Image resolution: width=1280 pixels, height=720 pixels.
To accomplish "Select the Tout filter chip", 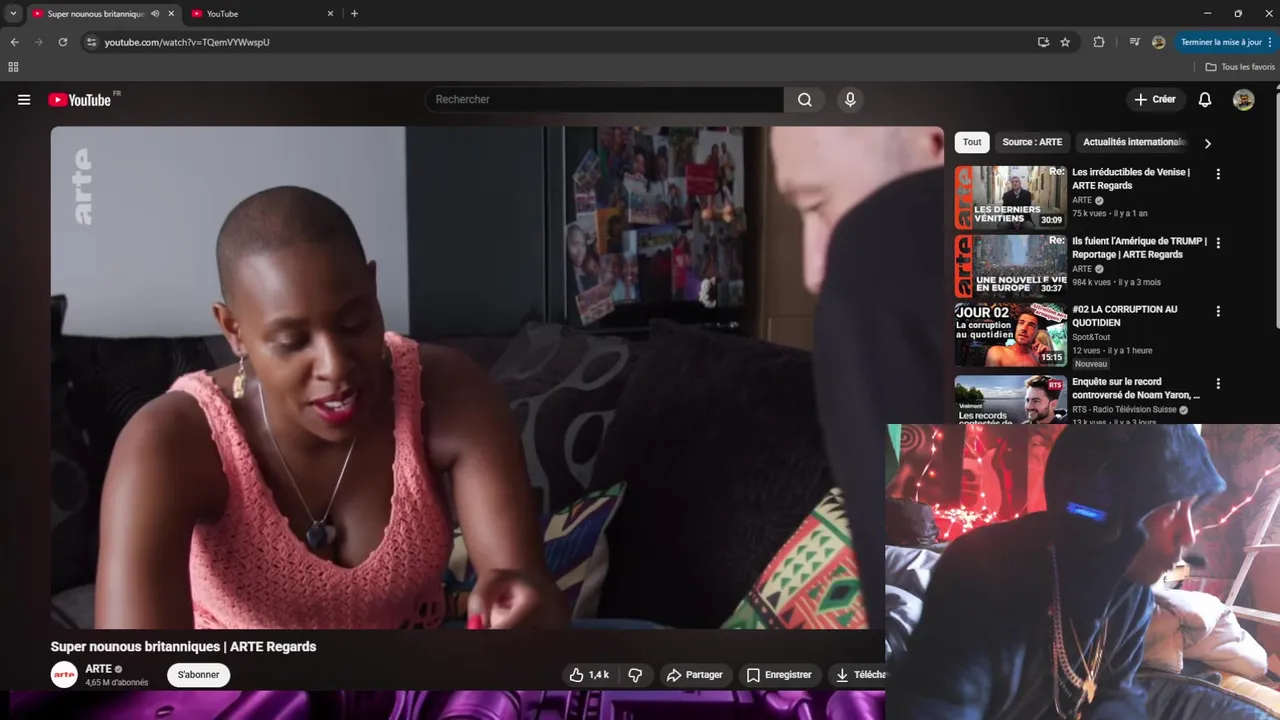I will coord(972,142).
